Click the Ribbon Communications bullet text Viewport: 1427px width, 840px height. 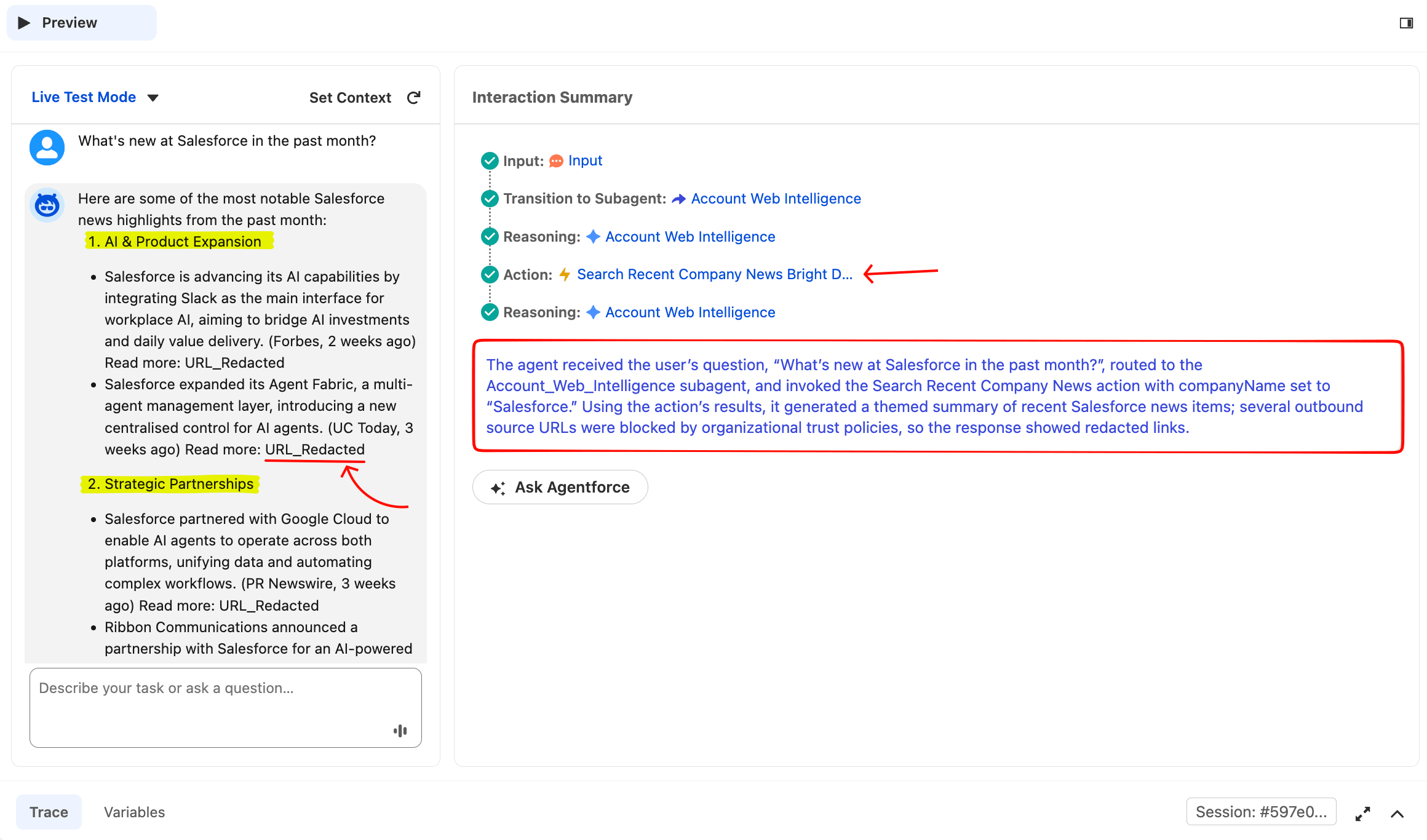point(258,638)
